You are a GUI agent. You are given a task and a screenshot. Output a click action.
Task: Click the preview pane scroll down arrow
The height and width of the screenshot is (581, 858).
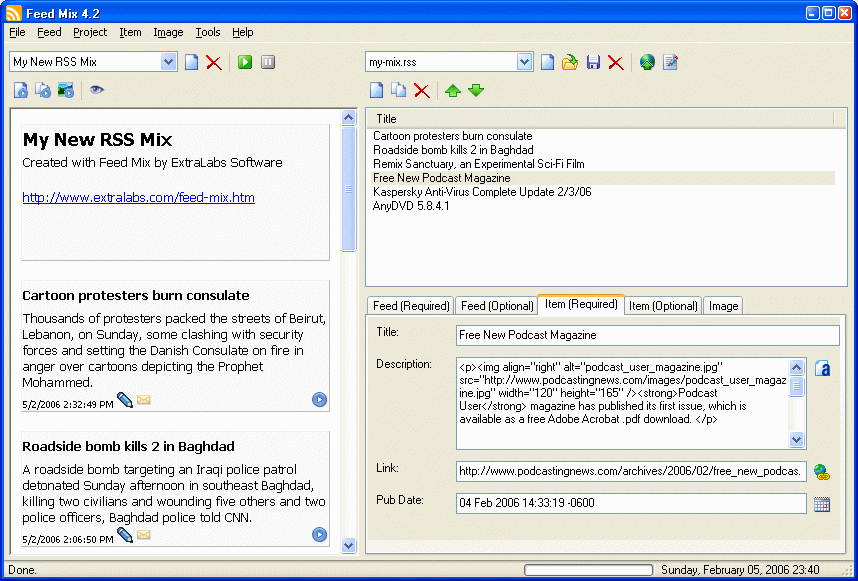tap(349, 545)
